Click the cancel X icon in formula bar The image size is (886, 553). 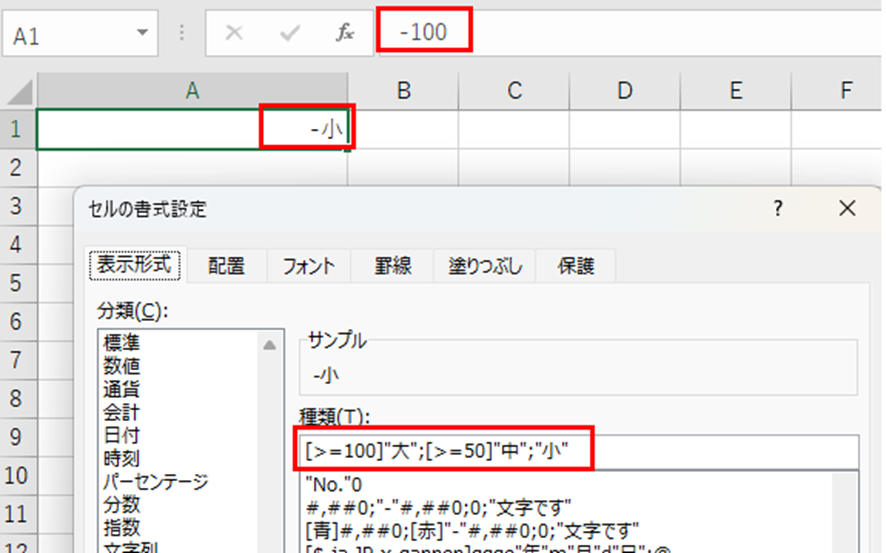coord(235,33)
